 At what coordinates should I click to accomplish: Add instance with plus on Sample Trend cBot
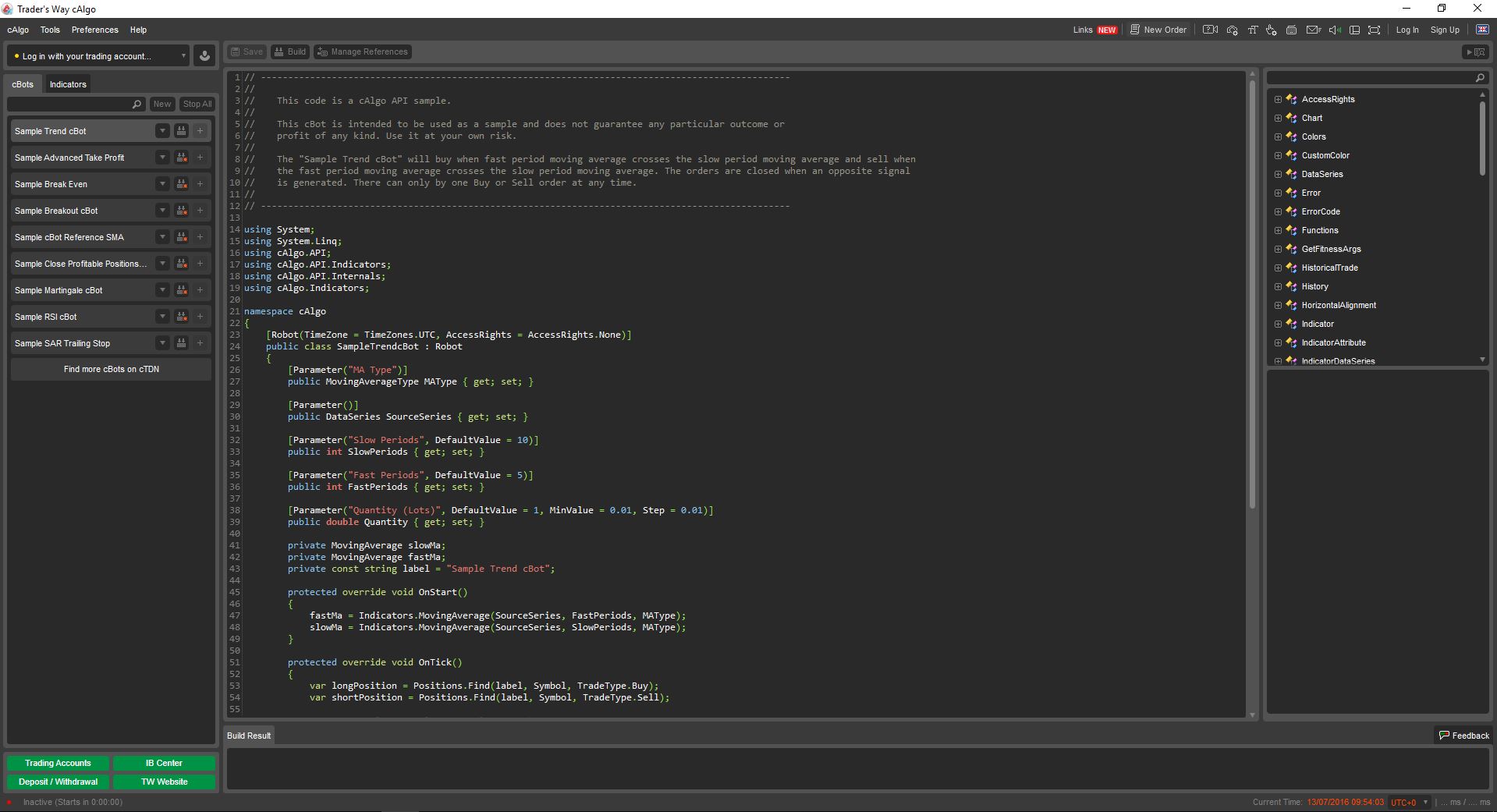pyautogui.click(x=200, y=131)
